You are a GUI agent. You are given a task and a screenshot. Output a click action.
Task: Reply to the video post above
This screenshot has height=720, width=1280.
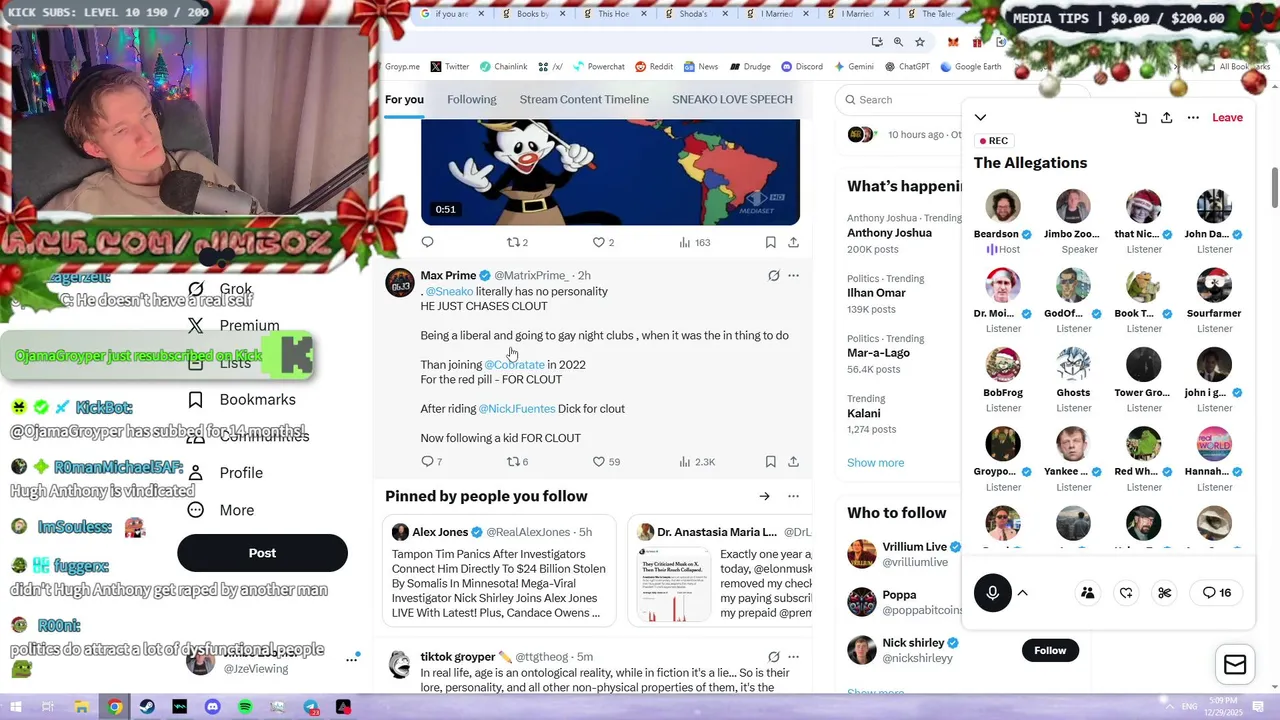[x=427, y=242]
